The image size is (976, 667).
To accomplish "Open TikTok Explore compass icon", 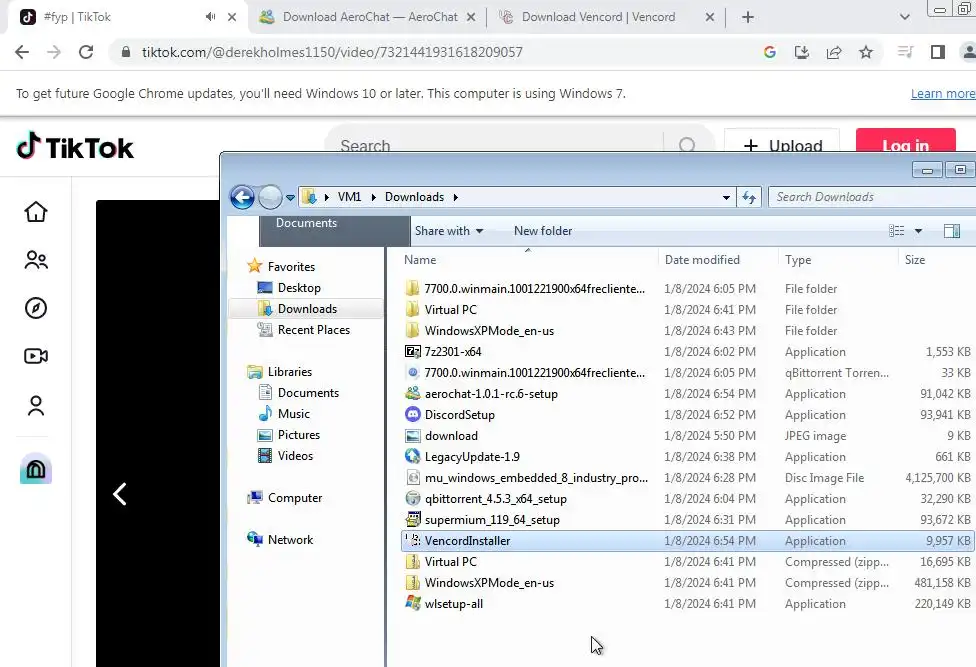I will tap(35, 308).
